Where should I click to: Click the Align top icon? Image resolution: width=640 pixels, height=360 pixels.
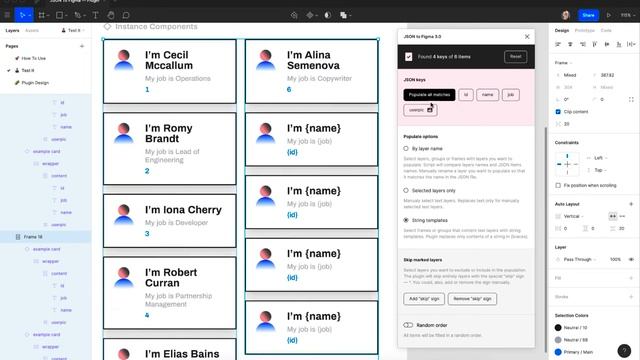(x=595, y=44)
